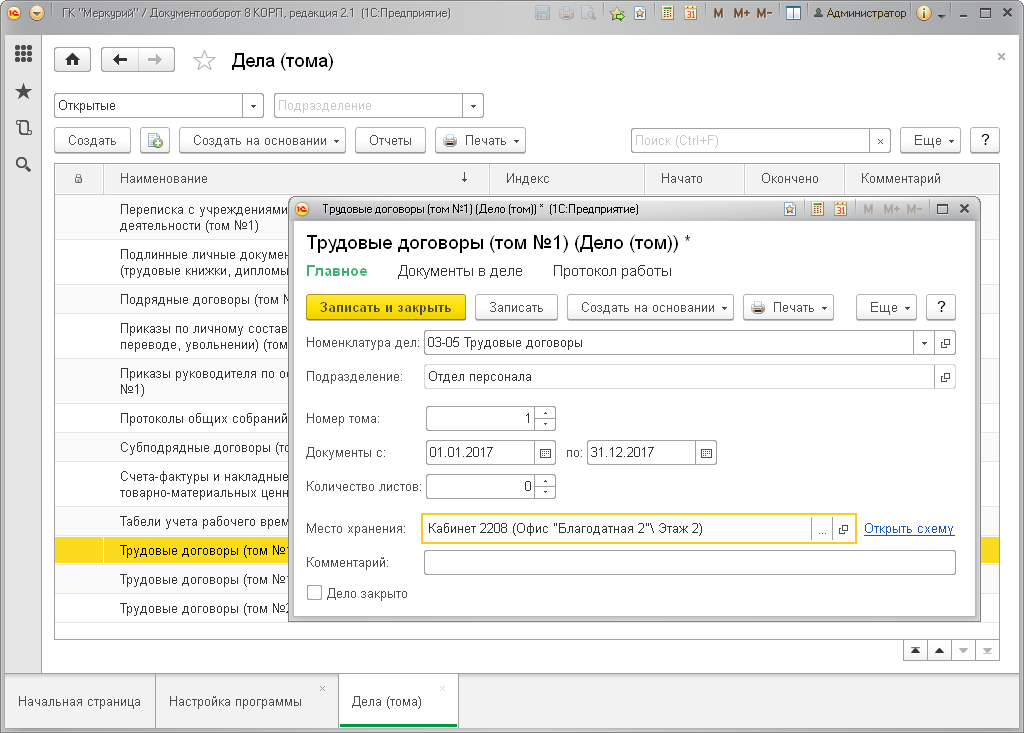Sort list by Наименование column header
This screenshot has height=733, width=1024.
pyautogui.click(x=296, y=178)
